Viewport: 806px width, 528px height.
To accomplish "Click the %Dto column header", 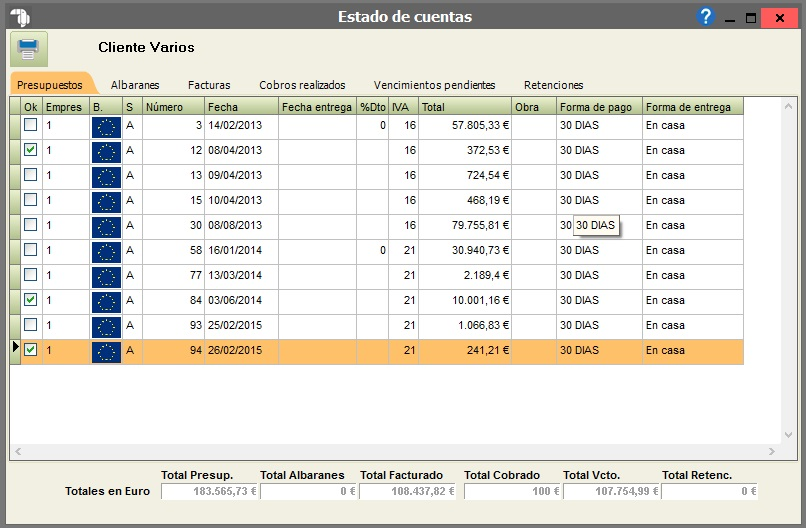I will click(x=373, y=106).
